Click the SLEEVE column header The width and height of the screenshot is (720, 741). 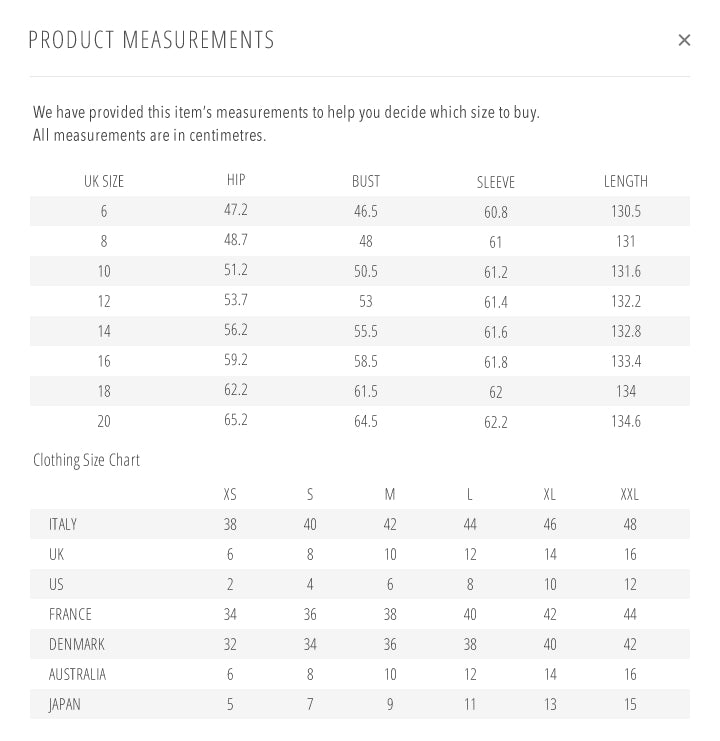pos(496,182)
